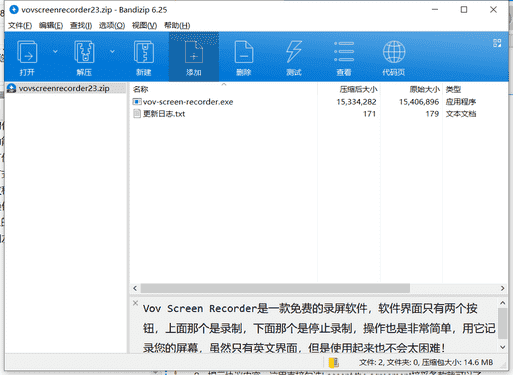
Task: Click the text document icon of 更新日志.txt
Action: [137, 114]
